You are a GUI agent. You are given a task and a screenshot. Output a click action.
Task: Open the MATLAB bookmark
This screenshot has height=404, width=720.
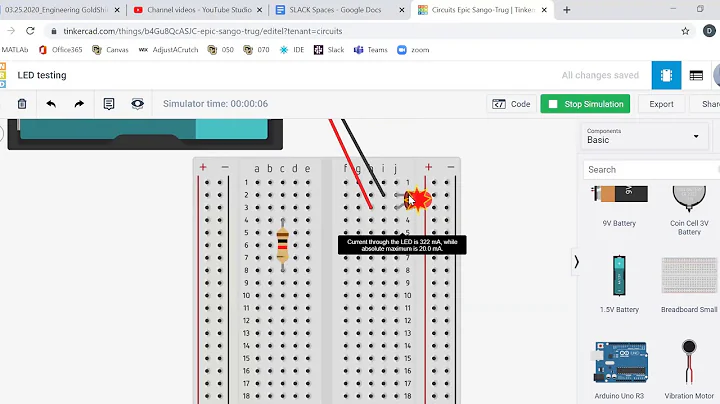coord(14,50)
